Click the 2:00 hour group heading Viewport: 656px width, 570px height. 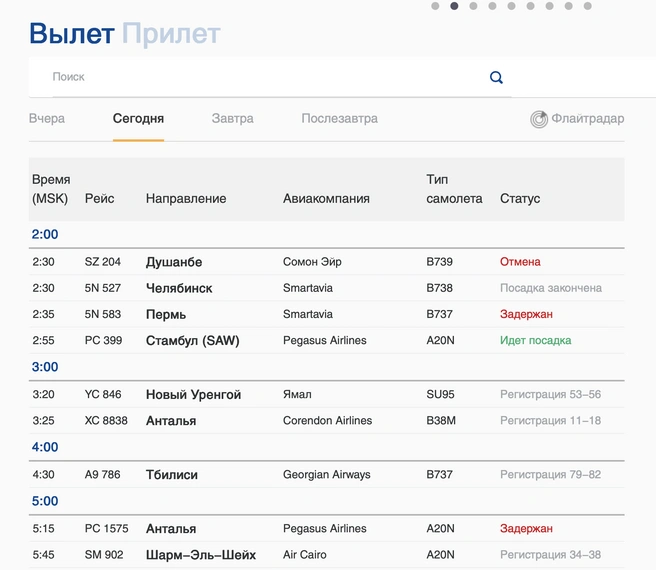pyautogui.click(x=45, y=234)
